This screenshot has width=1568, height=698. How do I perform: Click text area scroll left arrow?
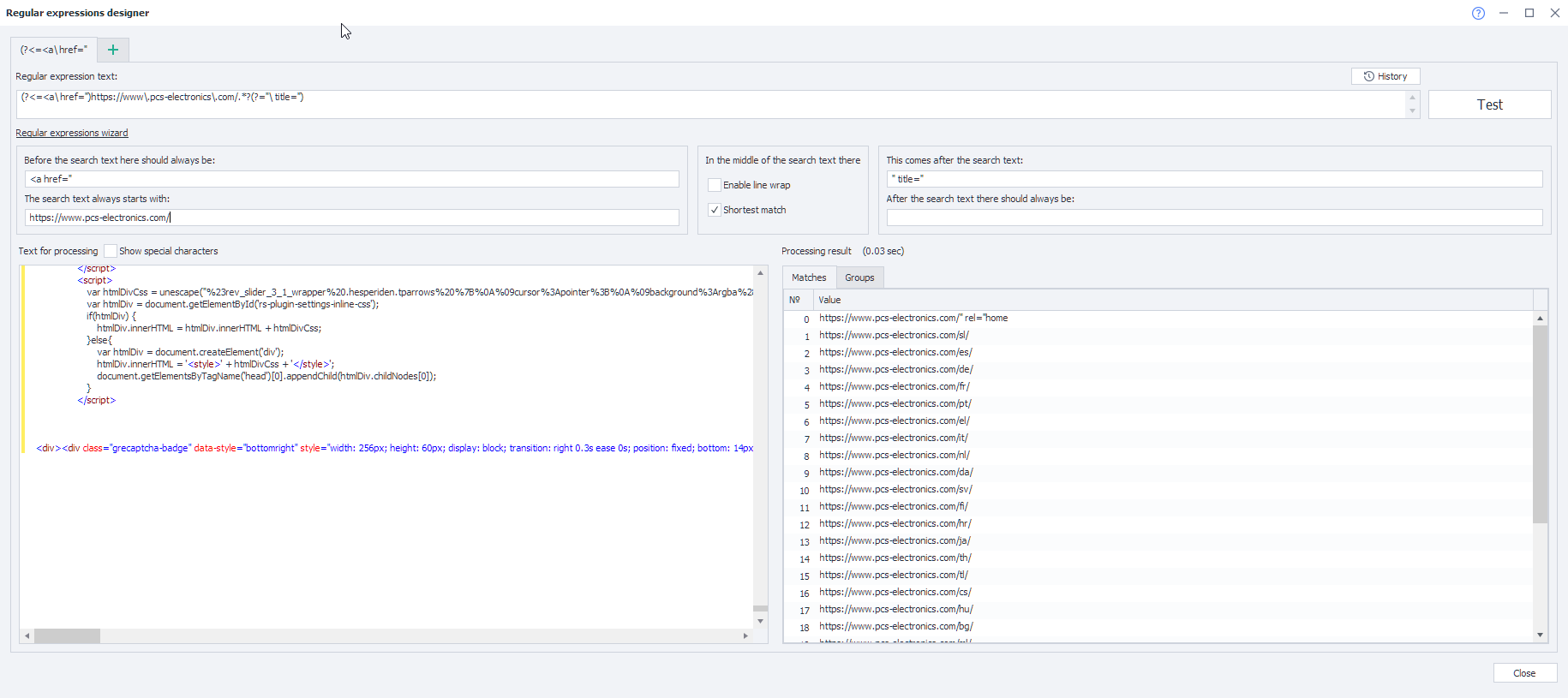pyautogui.click(x=27, y=635)
